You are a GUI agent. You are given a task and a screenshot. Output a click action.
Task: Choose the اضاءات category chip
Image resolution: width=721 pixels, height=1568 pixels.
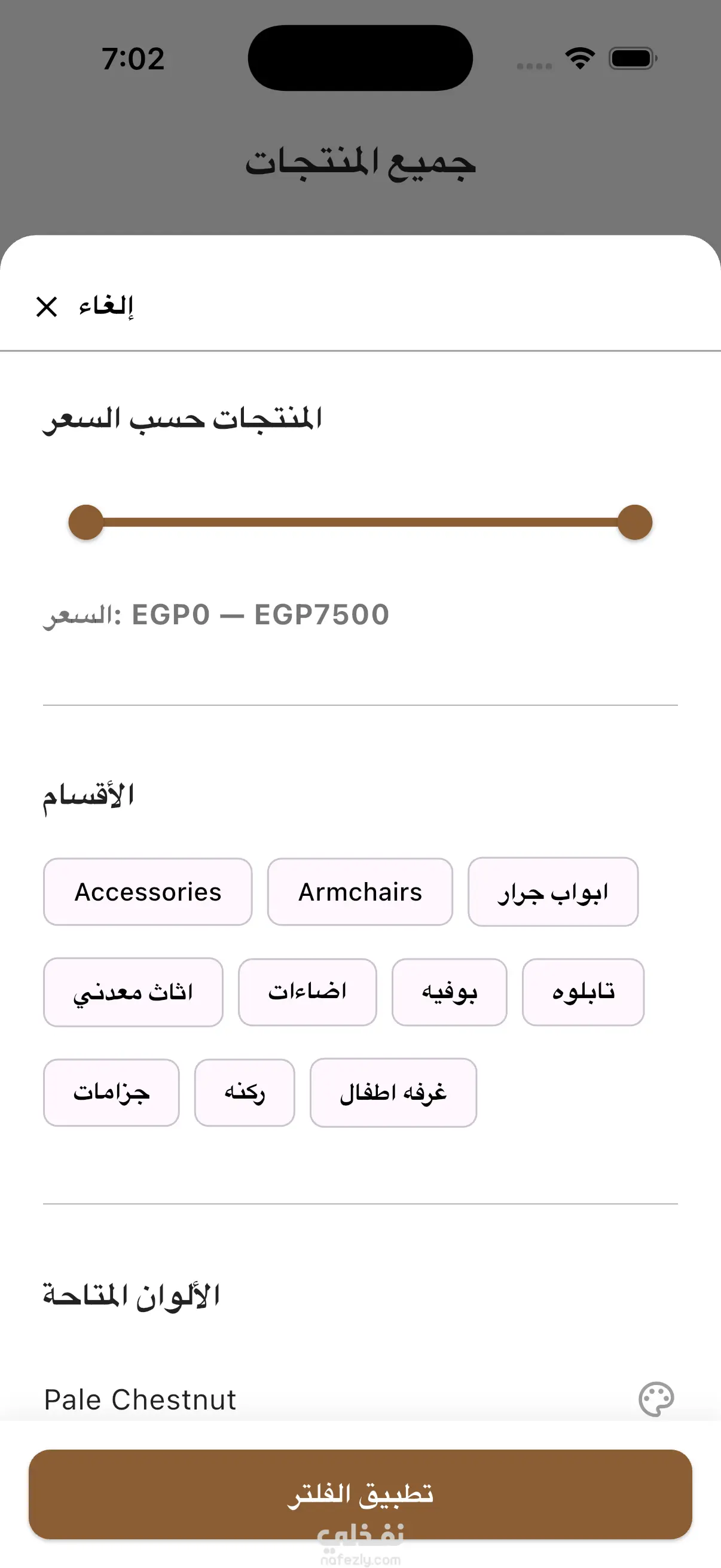coord(307,992)
